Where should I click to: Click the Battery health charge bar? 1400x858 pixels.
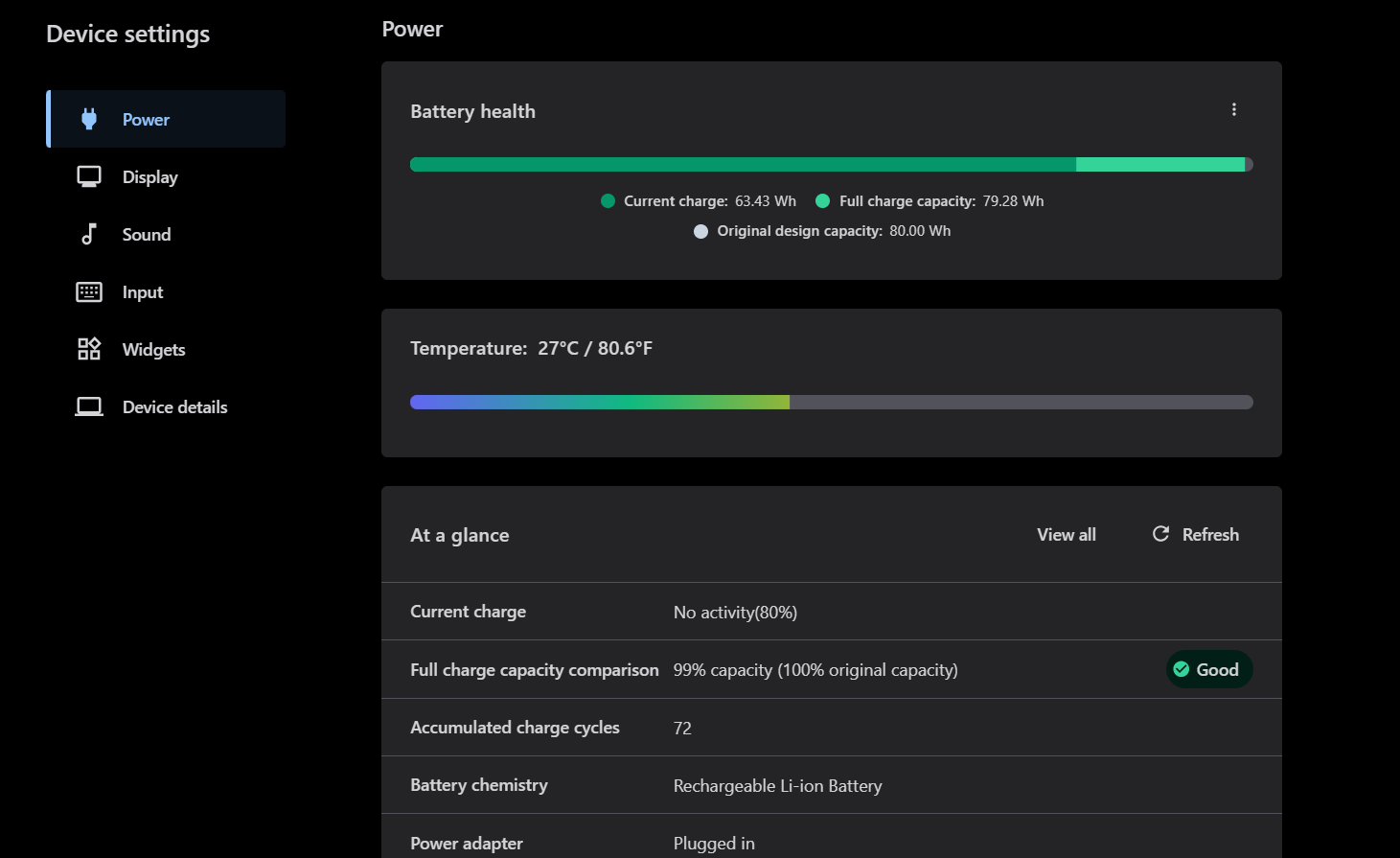[x=831, y=165]
